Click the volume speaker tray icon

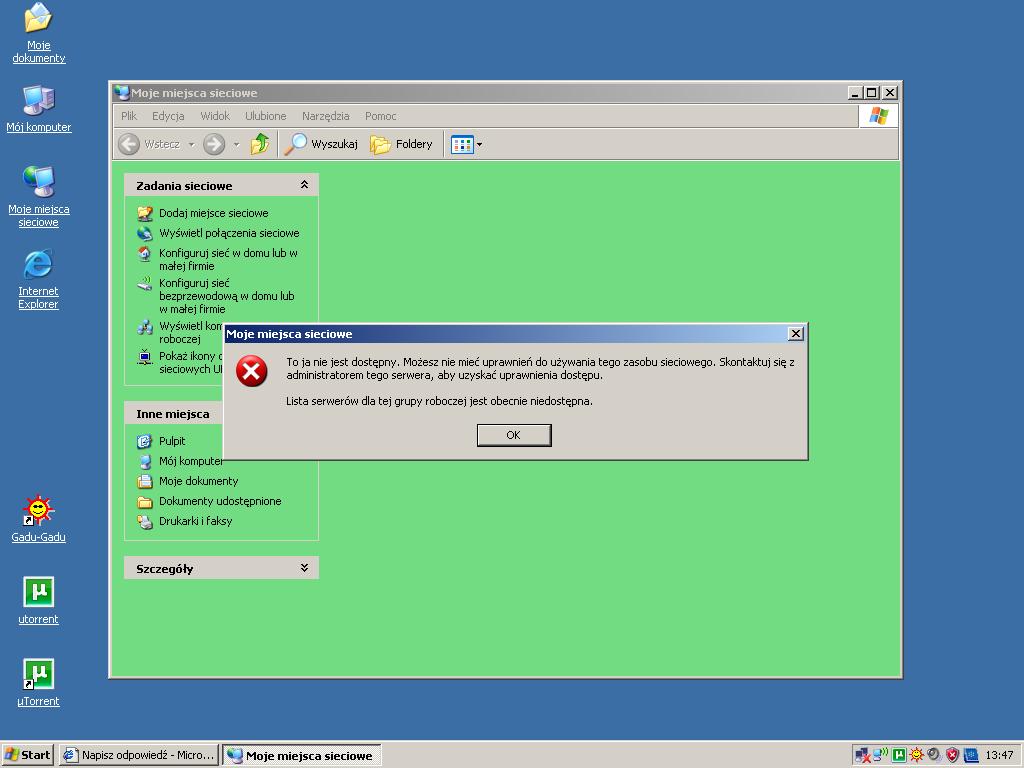(x=935, y=755)
